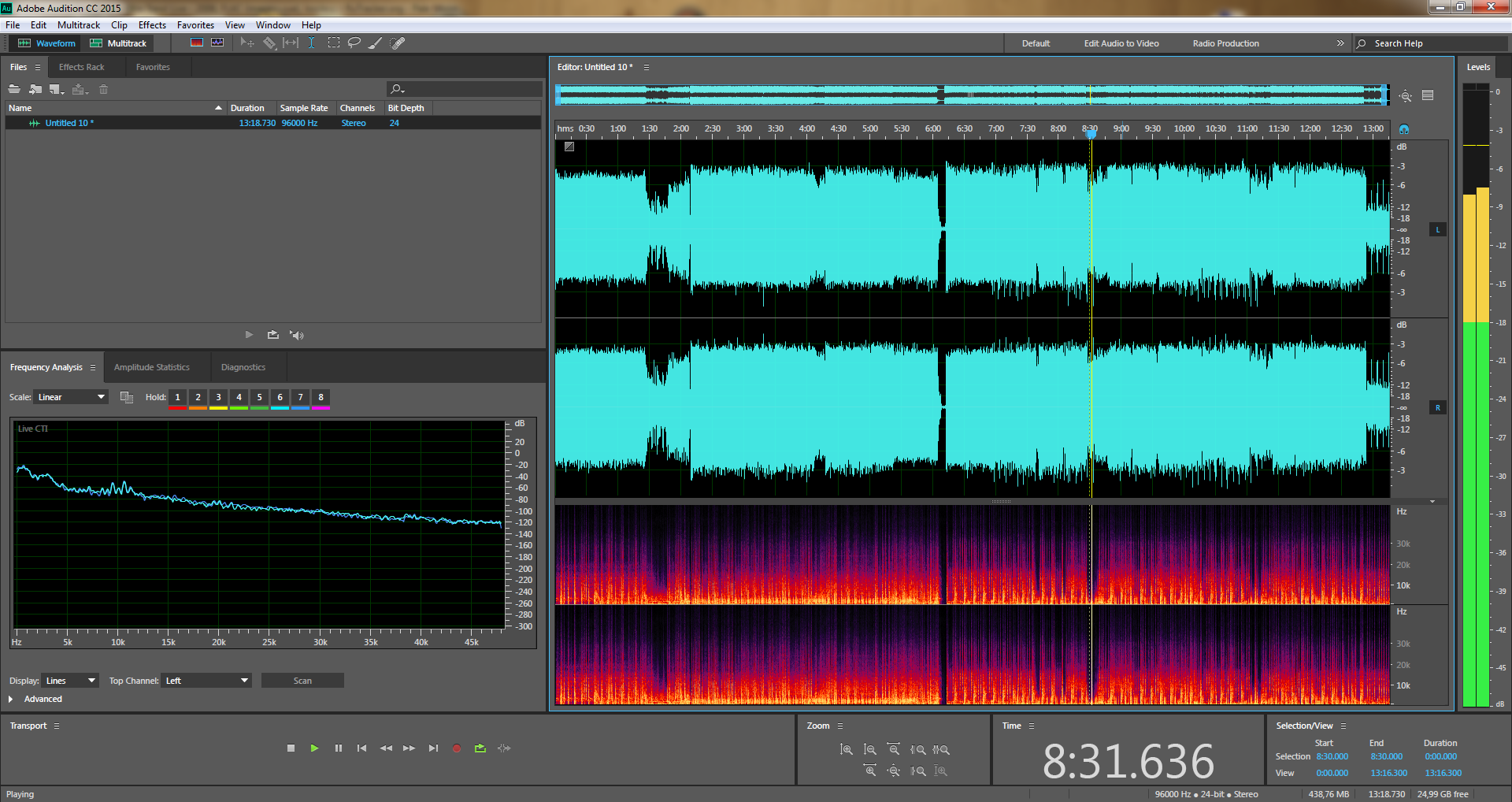Viewport: 1512px width, 802px height.
Task: Open the Effects menu
Action: (x=152, y=25)
